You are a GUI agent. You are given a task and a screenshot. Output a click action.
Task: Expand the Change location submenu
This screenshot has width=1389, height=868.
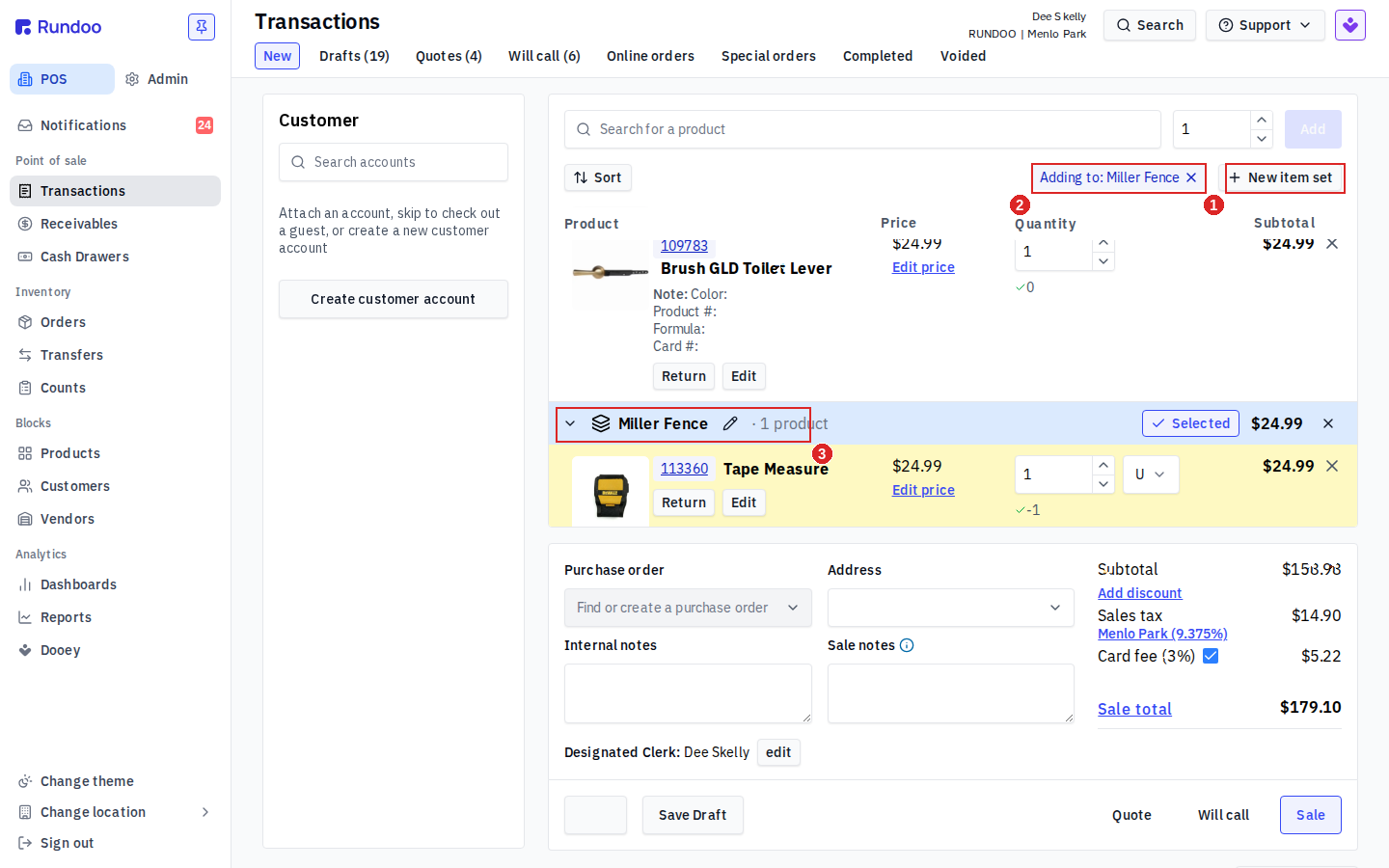point(116,812)
